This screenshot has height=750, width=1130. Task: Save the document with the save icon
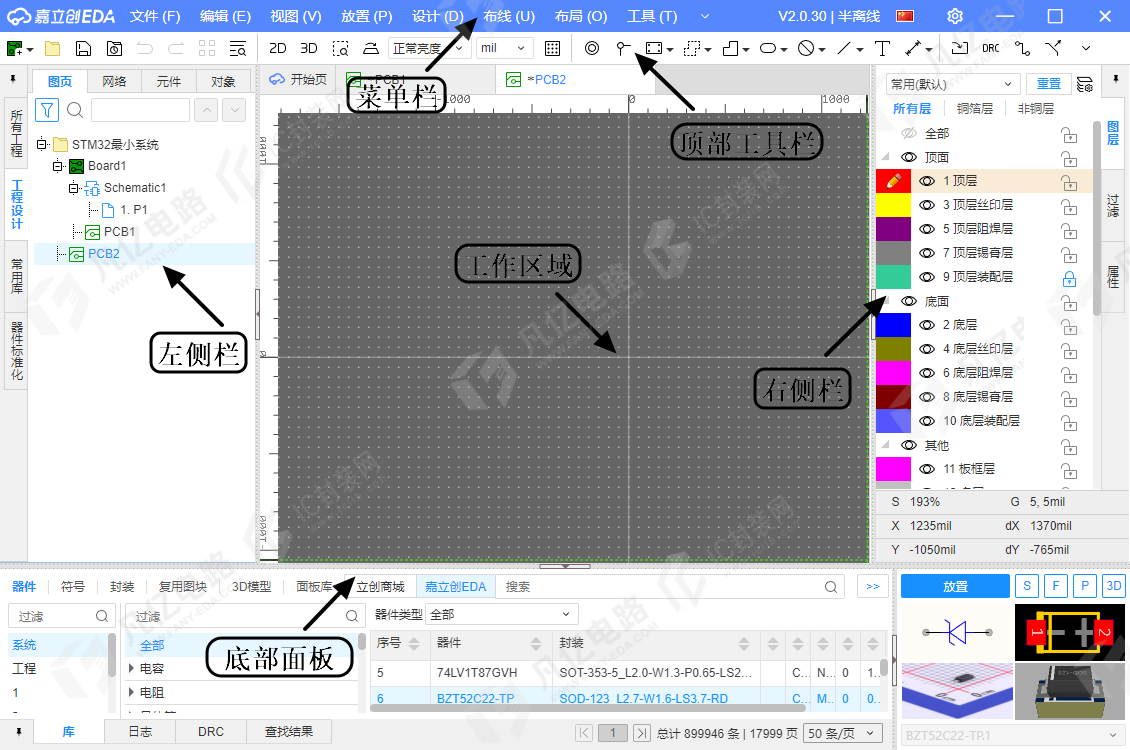point(84,48)
